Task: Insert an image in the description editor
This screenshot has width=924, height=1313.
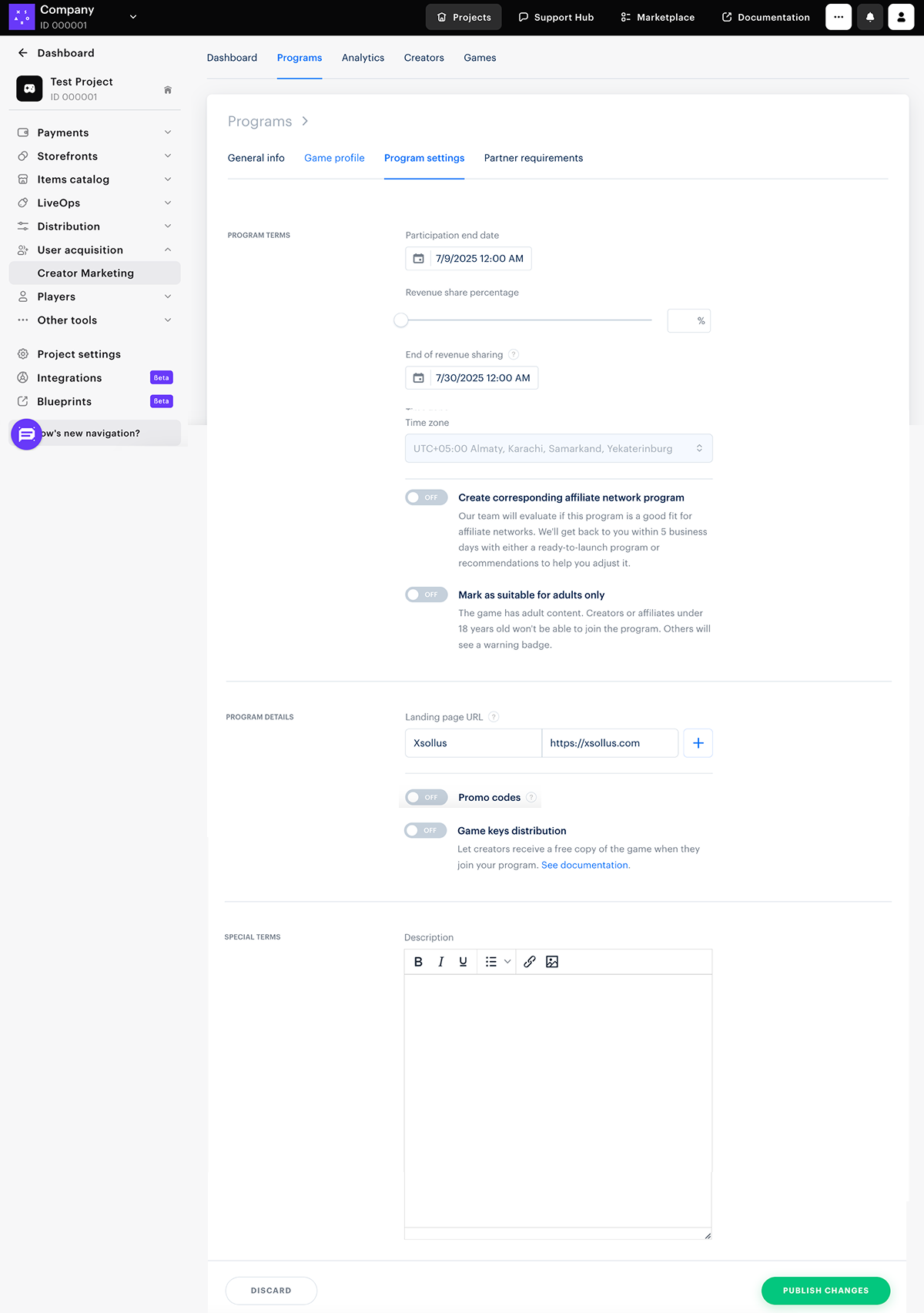Action: [x=552, y=962]
